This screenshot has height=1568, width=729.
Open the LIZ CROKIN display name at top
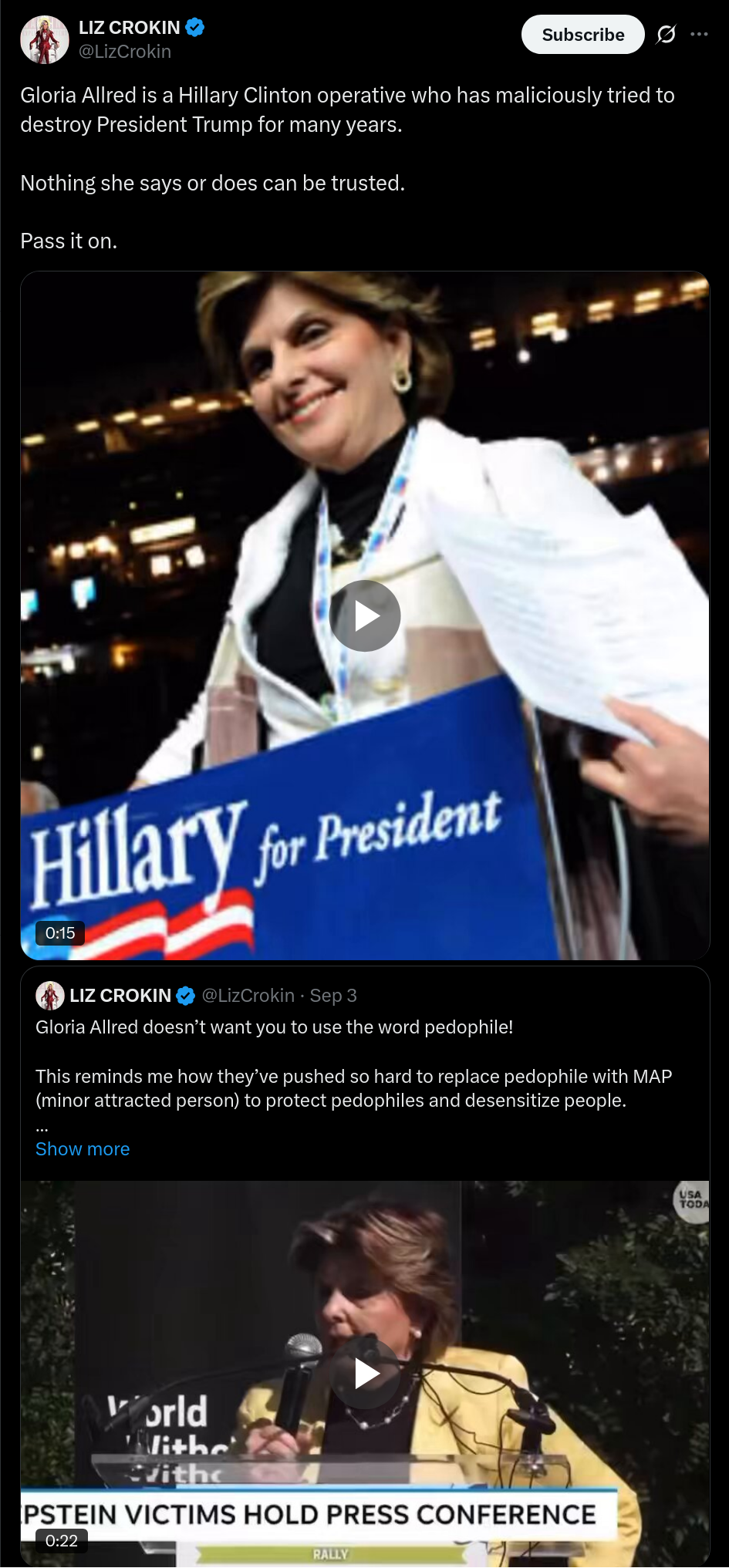coord(129,28)
